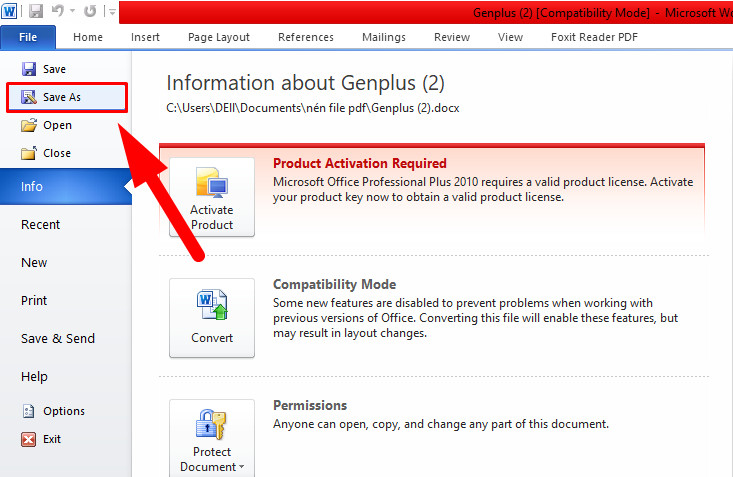Switch to the Recent tab
733x477 pixels.
[41, 225]
